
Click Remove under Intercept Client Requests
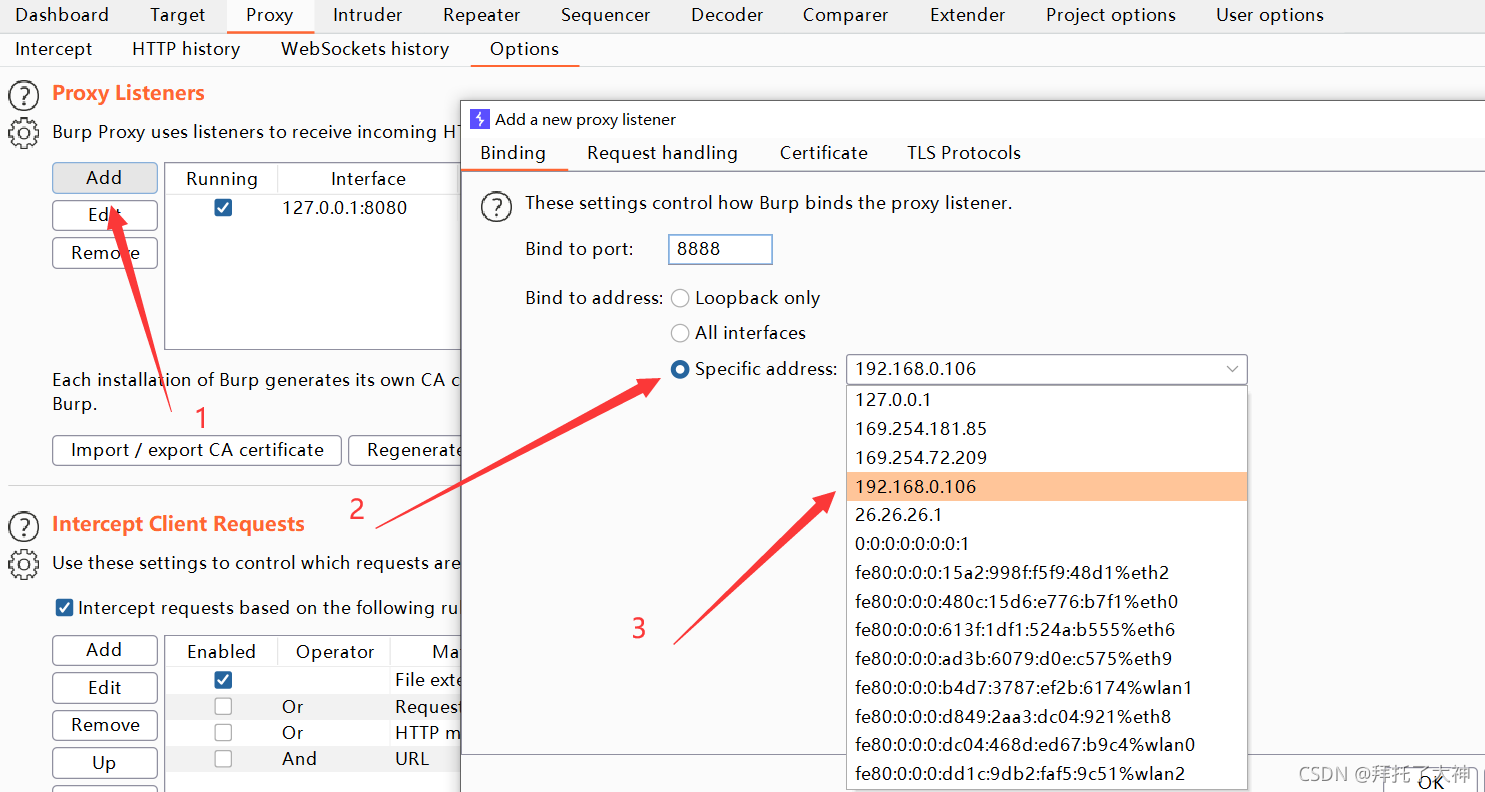[x=105, y=725]
